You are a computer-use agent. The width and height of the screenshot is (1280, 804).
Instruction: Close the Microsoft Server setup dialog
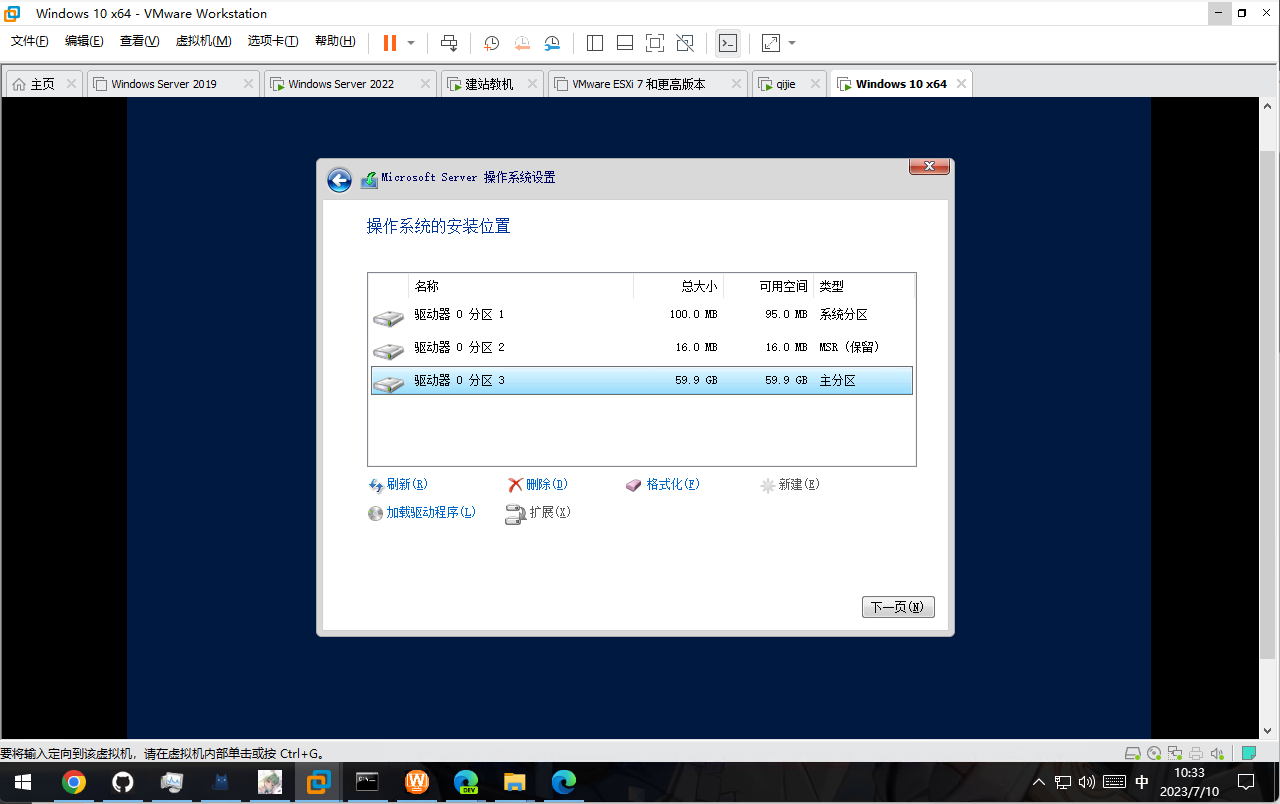[929, 166]
